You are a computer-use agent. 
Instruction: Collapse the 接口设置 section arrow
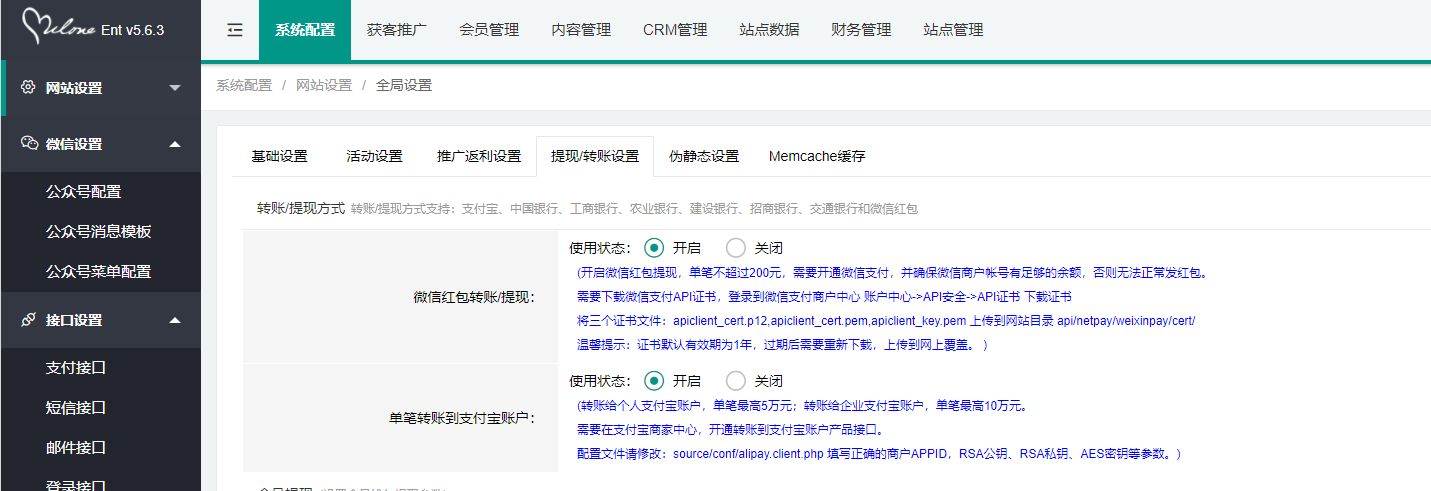[175, 320]
